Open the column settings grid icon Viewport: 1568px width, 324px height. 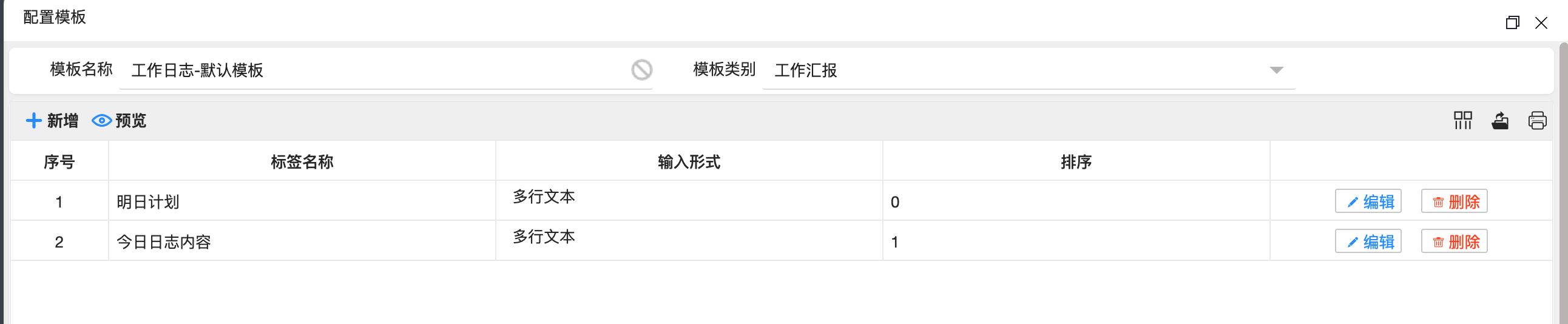pos(1462,121)
